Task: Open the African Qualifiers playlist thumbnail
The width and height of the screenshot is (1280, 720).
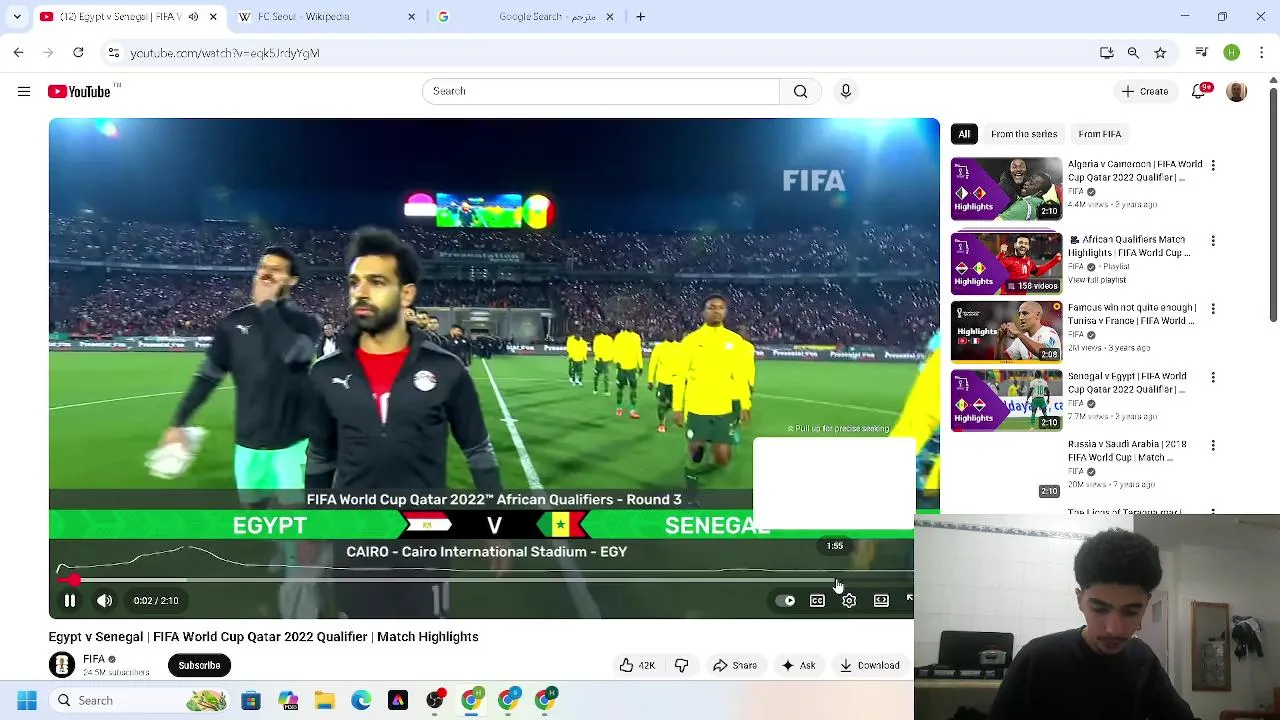Action: (1006, 264)
